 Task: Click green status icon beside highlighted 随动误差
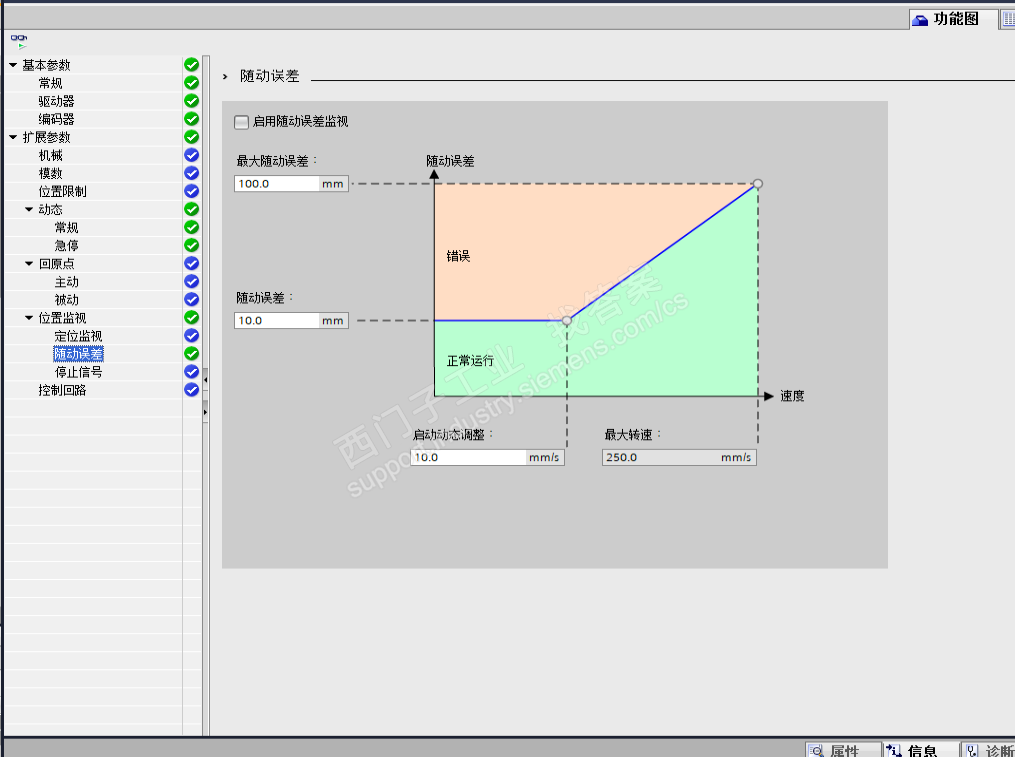192,354
